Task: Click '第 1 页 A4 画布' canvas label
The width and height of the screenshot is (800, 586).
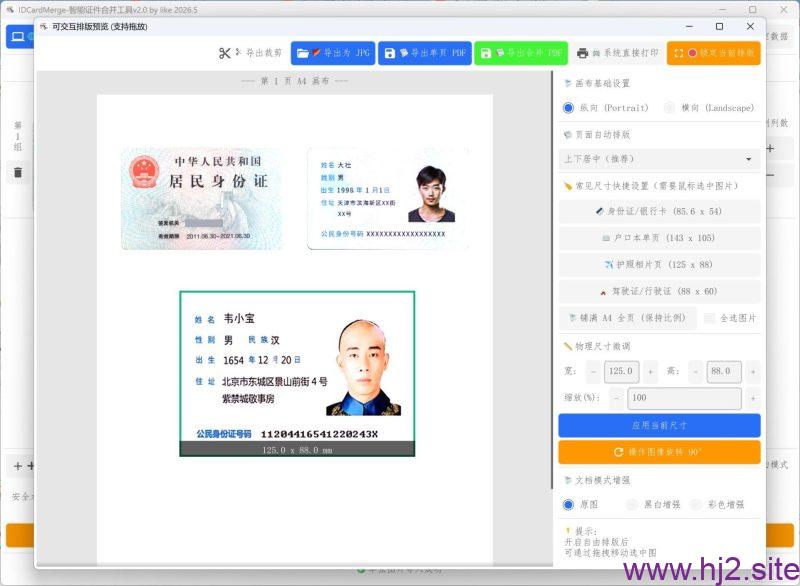Action: [295, 81]
